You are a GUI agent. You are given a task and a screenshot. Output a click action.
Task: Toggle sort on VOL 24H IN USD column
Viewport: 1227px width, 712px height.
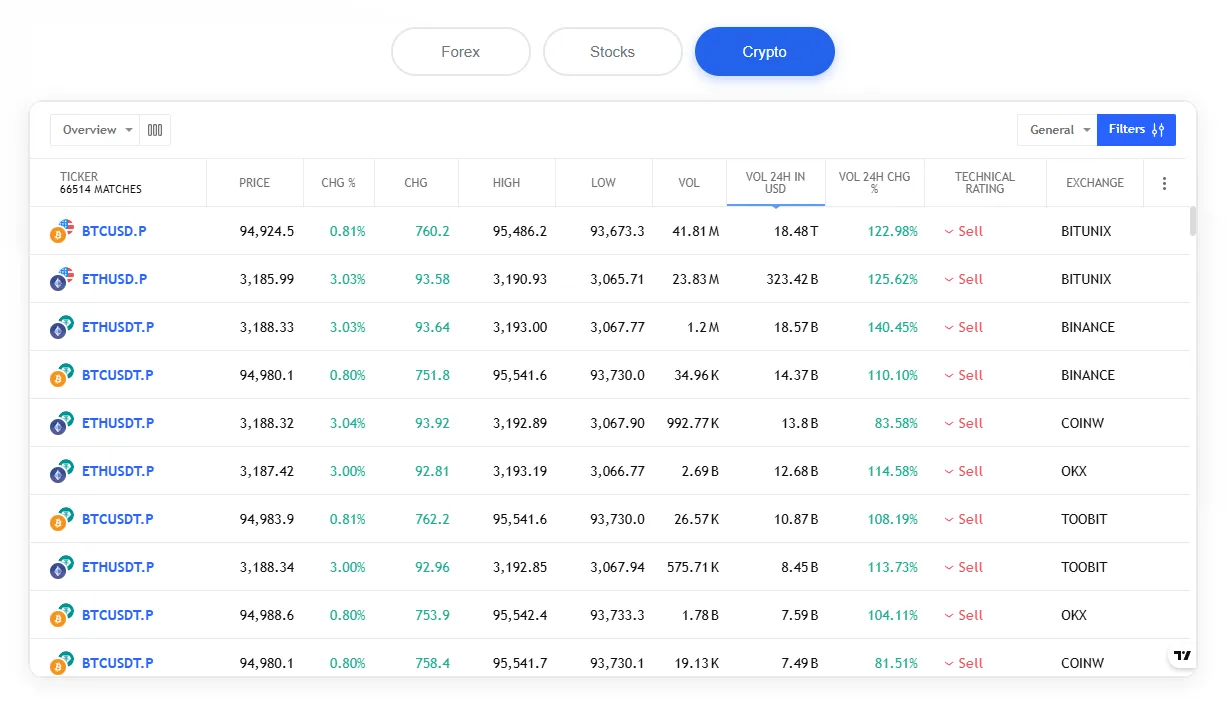click(775, 183)
